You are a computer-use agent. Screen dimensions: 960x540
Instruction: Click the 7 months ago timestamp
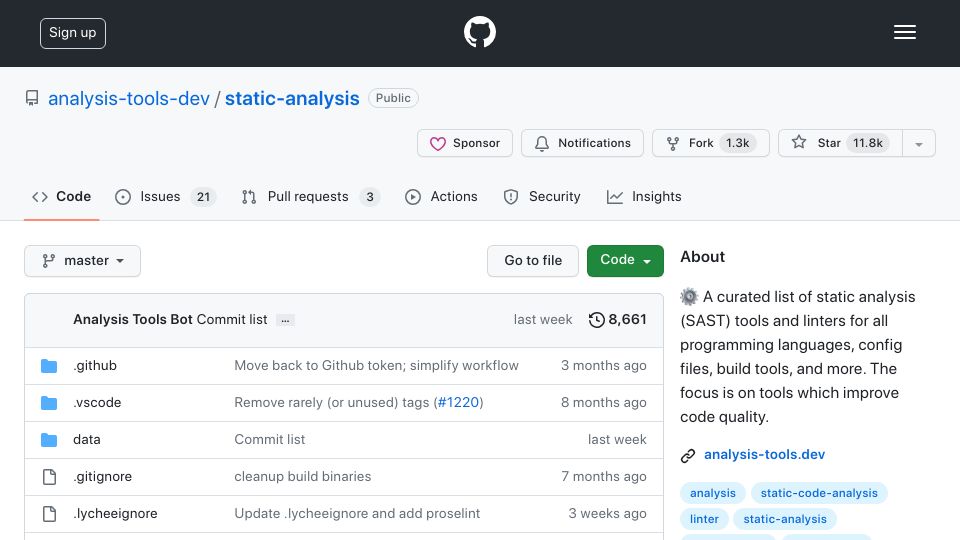(604, 476)
